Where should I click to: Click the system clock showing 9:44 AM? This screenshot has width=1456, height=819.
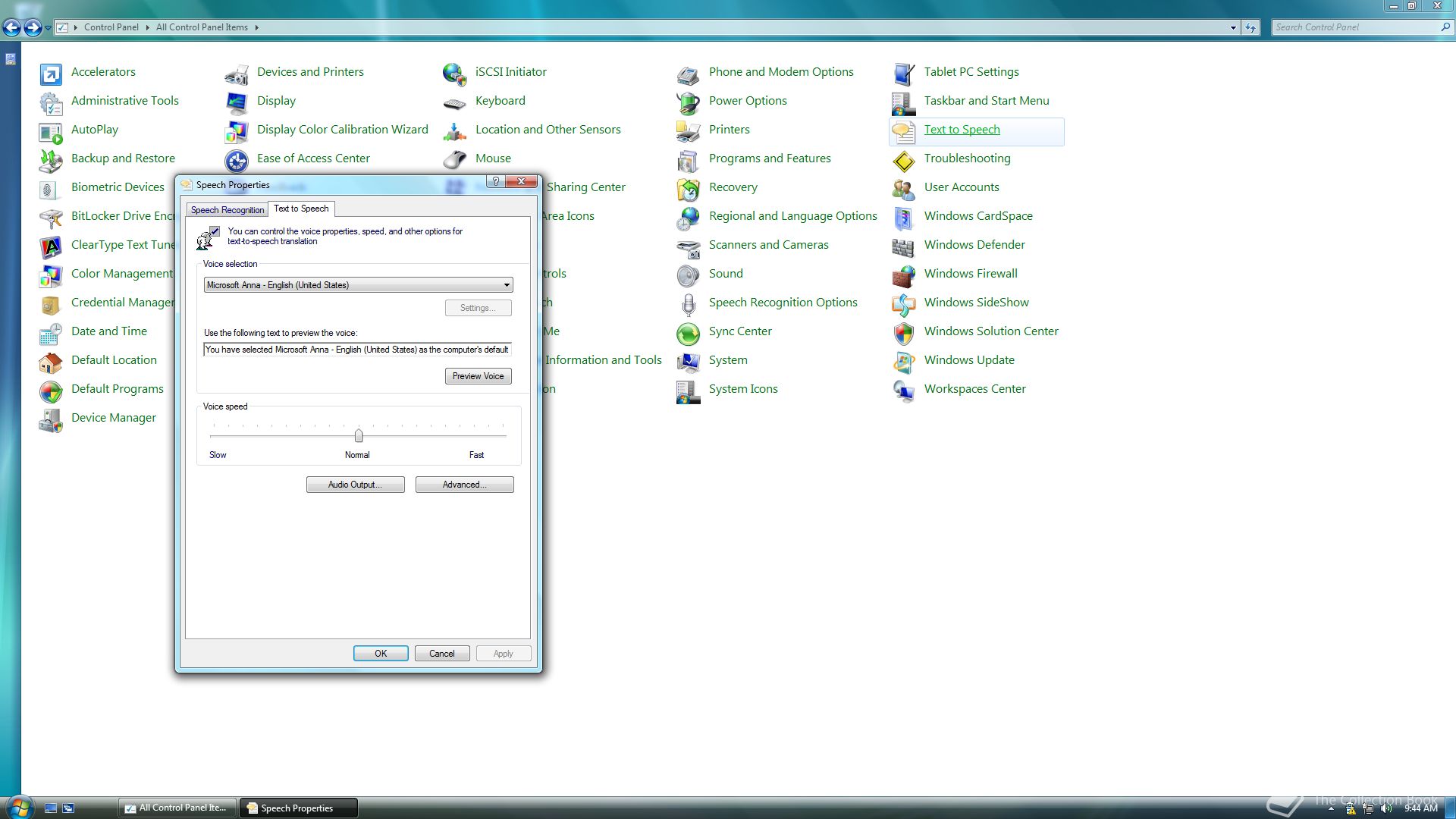point(1421,808)
